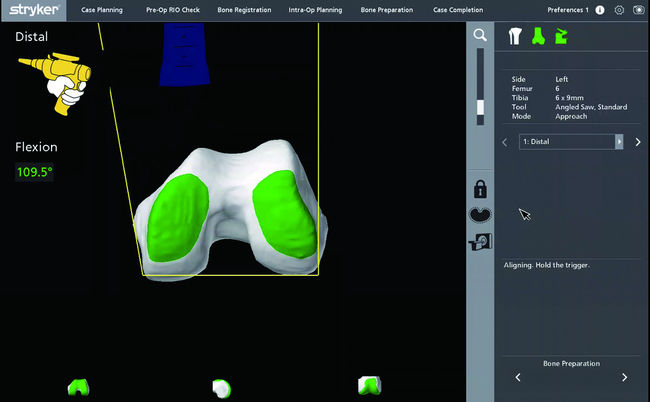Click the magnifier zoom icon
The image size is (650, 402).
tap(480, 35)
